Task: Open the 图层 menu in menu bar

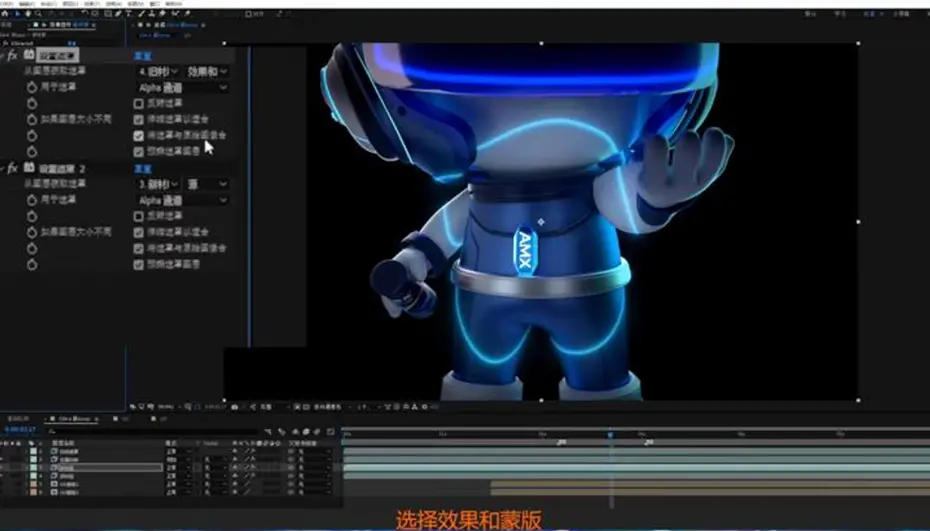Action: pyautogui.click(x=71, y=4)
